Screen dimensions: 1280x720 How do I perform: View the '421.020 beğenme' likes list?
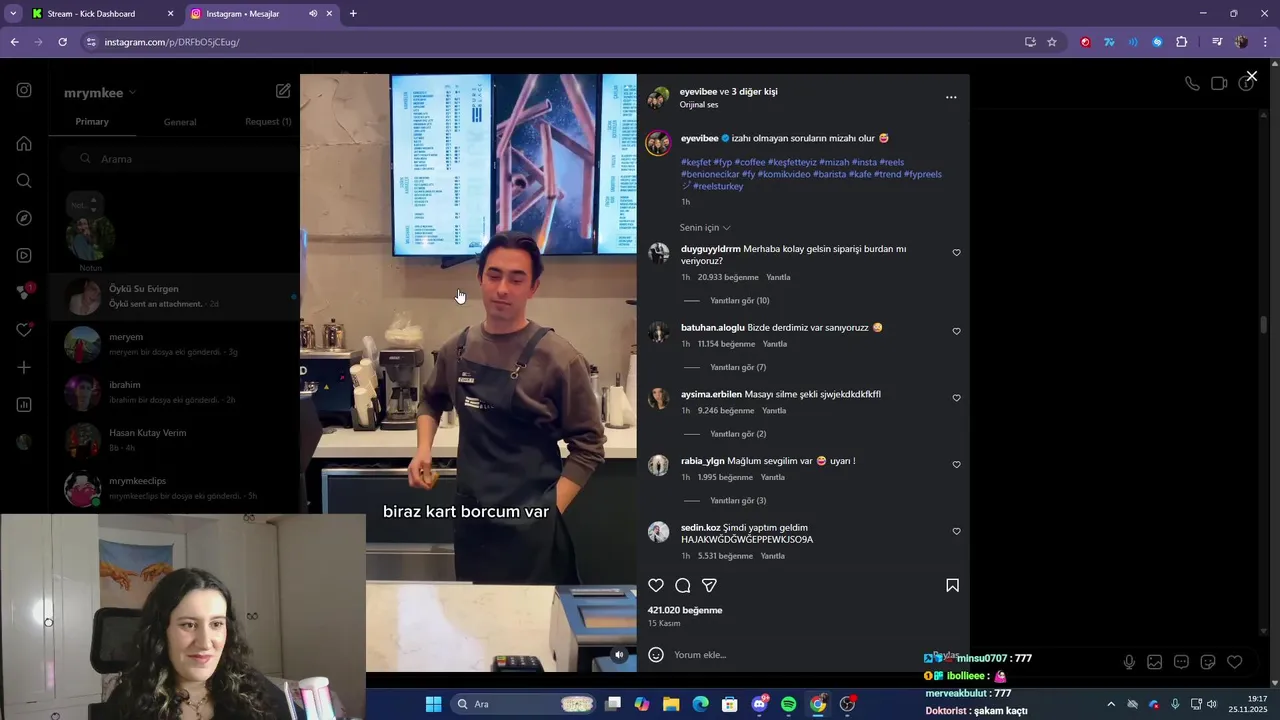(x=685, y=610)
